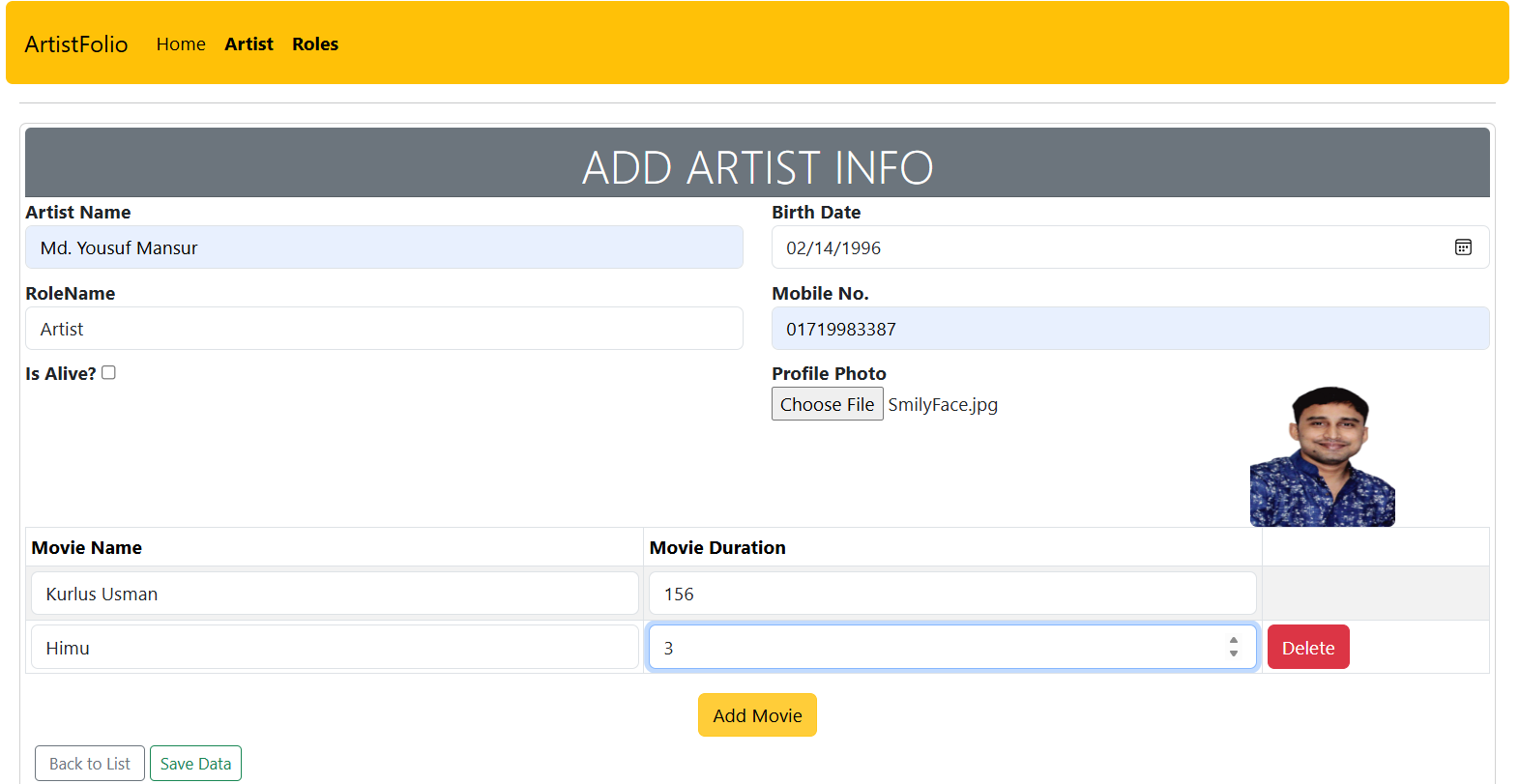Increase the Himu movie duration value
Image resolution: width=1519 pixels, height=784 pixels.
click(1234, 641)
